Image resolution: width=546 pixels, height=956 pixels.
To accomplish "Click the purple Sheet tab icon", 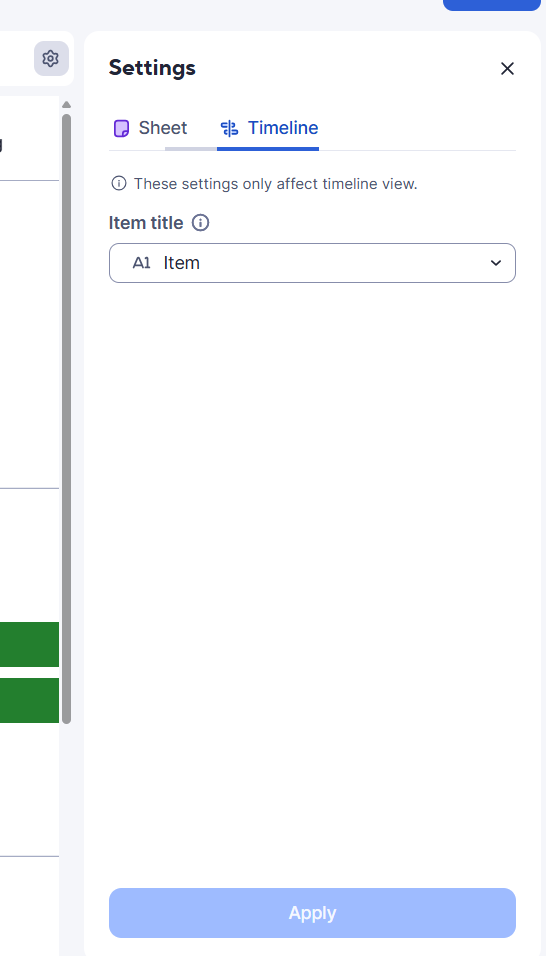I will pos(121,129).
